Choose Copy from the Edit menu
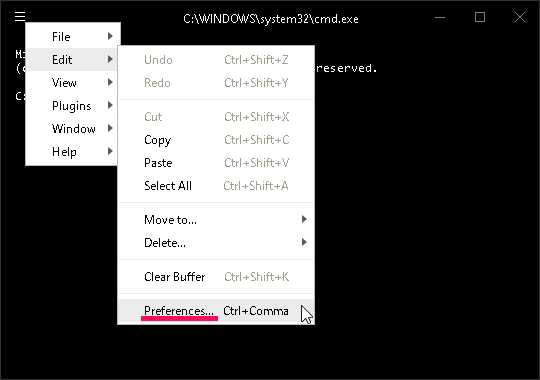The image size is (540, 380). coord(216,140)
